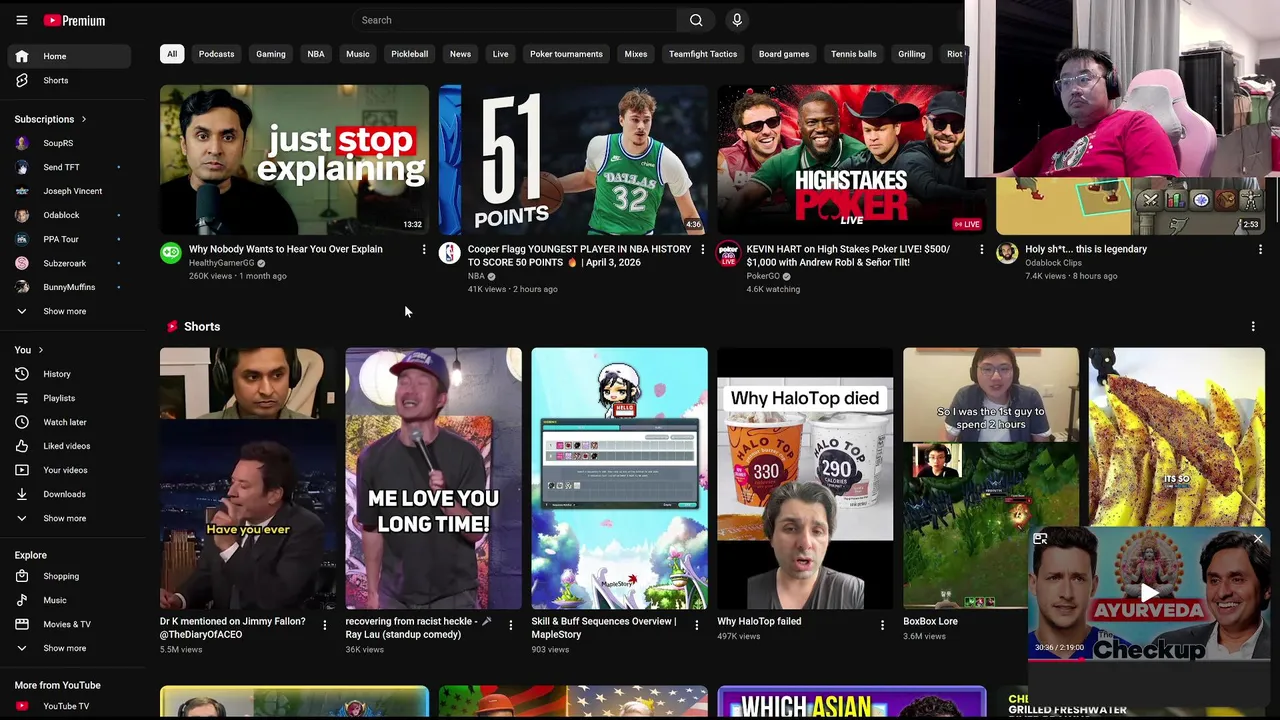The height and width of the screenshot is (720, 1280).
Task: Open Shorts in the sidebar
Action: coord(70,80)
